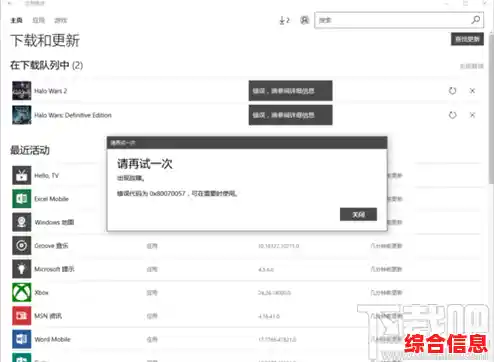Screen dimensions: 494x362
Task: Click the search magnifier icon
Action: (476, 20)
